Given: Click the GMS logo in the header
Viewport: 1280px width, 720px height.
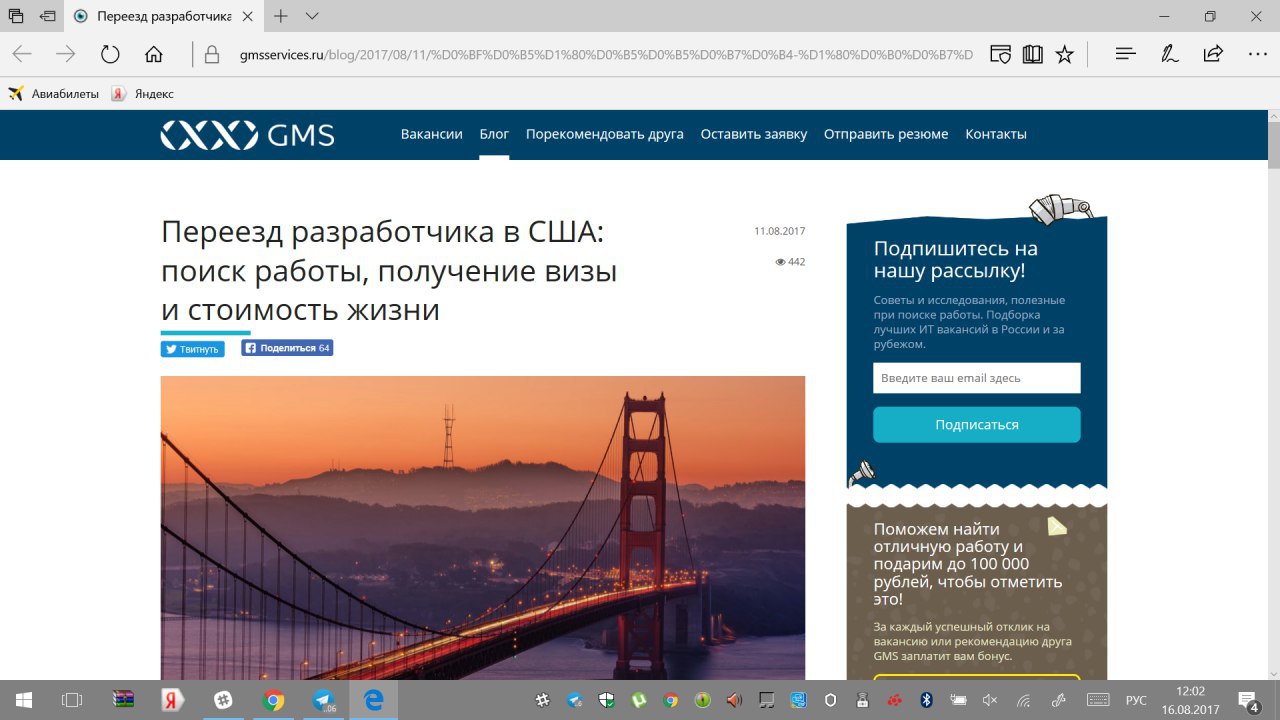Looking at the screenshot, I should (x=248, y=135).
